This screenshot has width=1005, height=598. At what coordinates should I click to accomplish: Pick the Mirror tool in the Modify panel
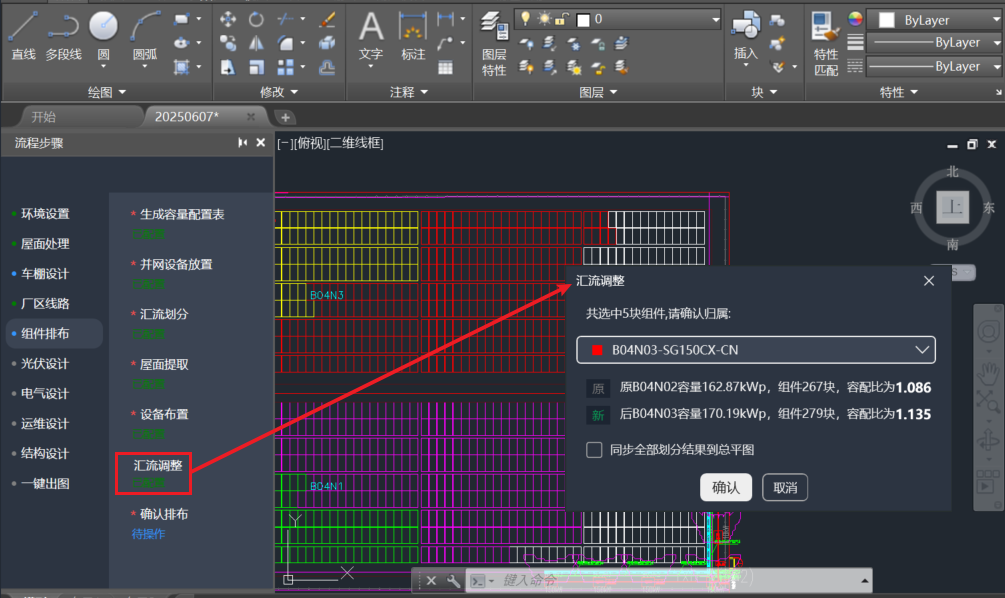[256, 43]
